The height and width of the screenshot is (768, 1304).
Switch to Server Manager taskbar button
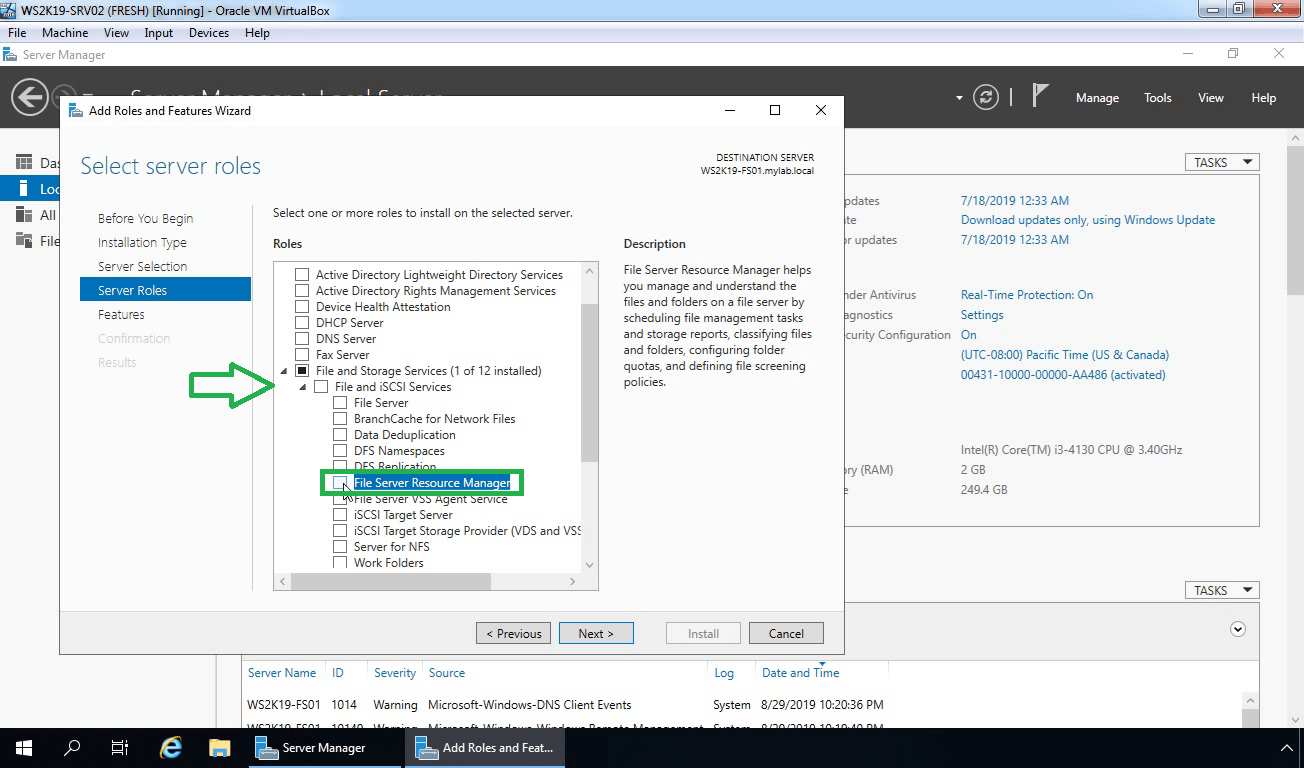(324, 747)
